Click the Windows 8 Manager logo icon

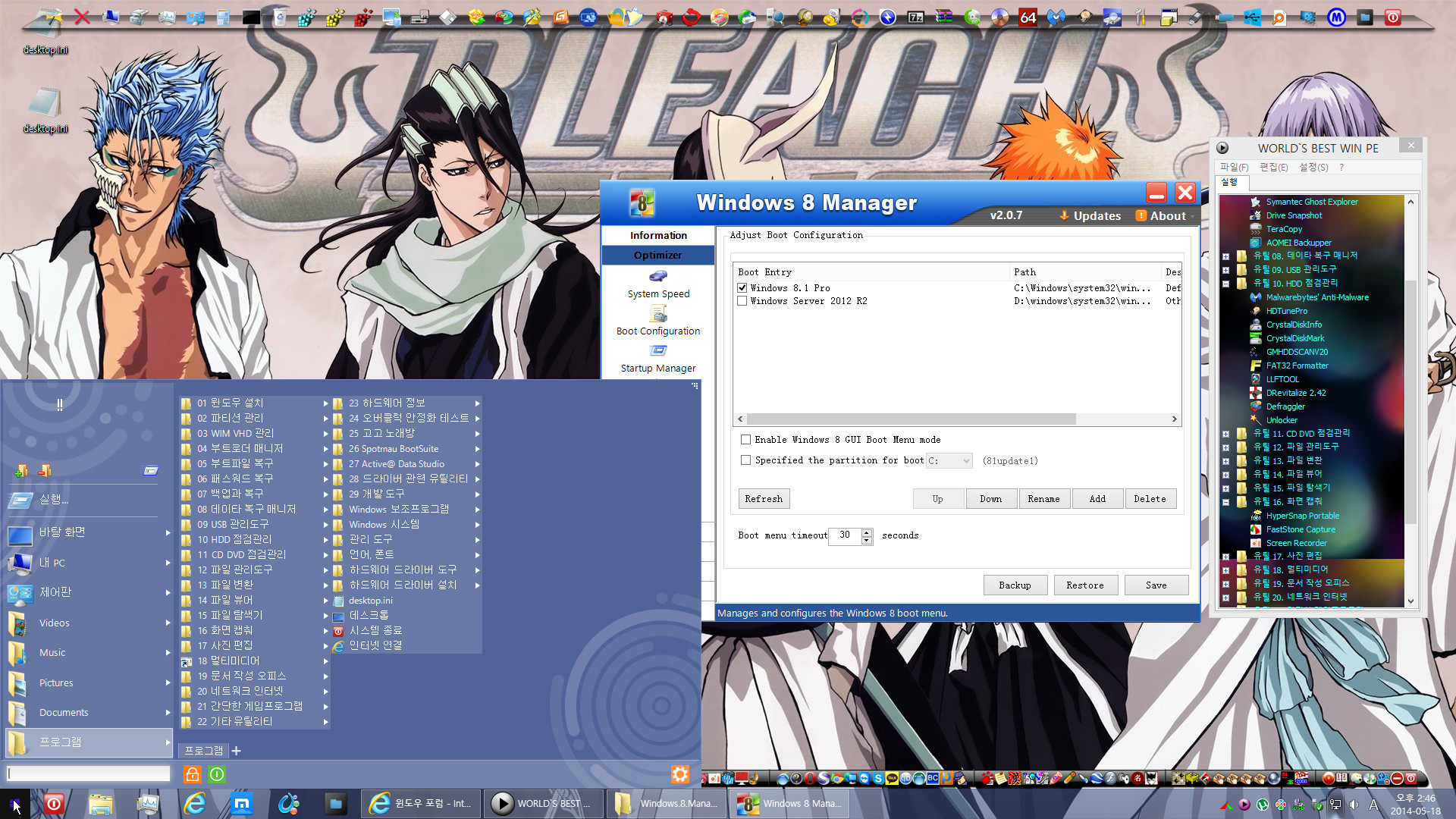(x=642, y=202)
